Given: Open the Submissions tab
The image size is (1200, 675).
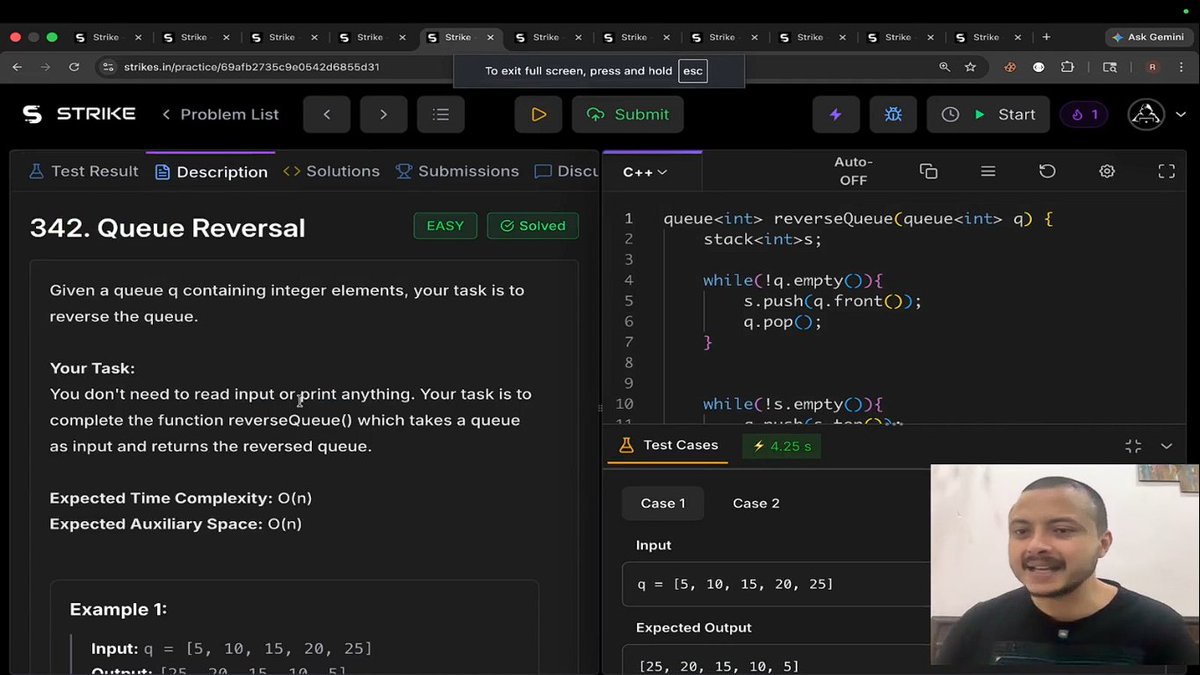Looking at the screenshot, I should pyautogui.click(x=457, y=171).
